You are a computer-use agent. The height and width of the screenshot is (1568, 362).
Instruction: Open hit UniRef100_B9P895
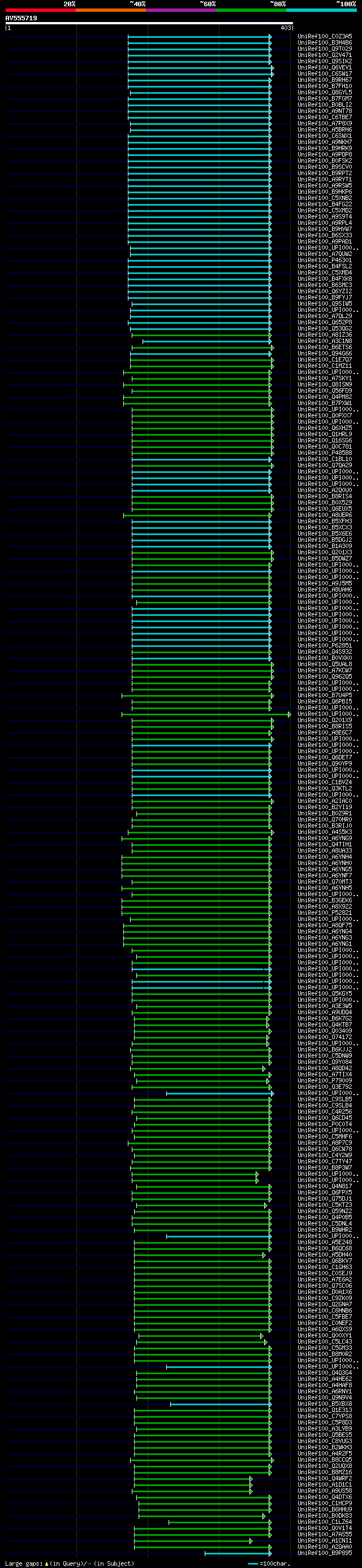[325, 1553]
